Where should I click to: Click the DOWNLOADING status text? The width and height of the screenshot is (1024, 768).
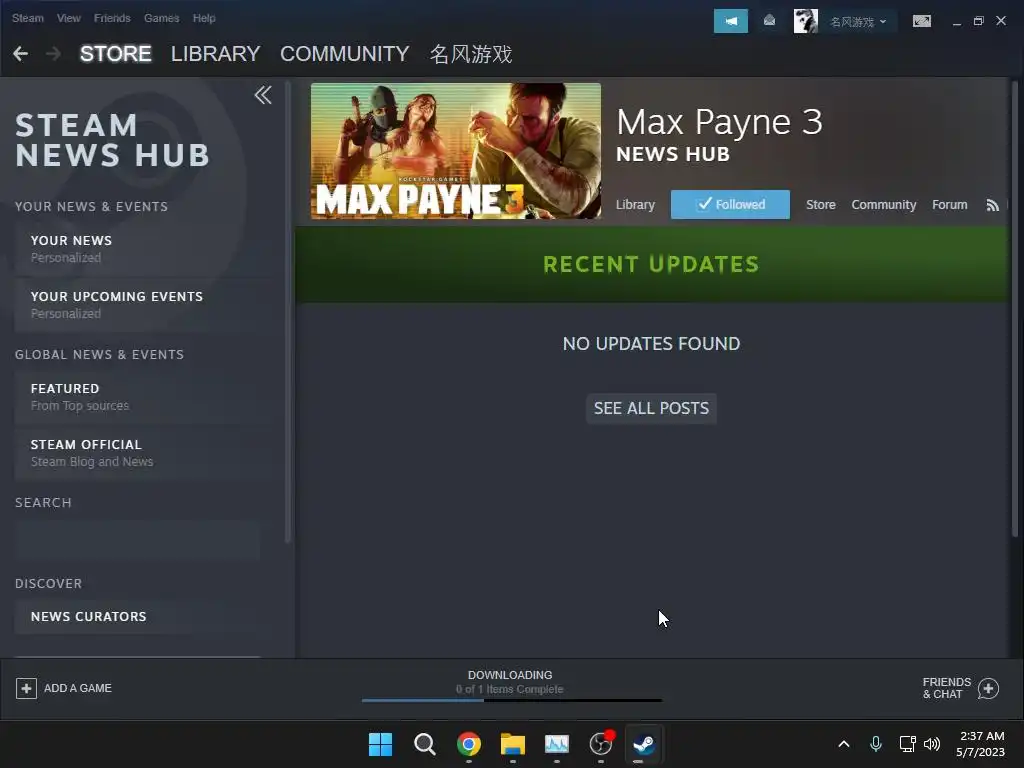510,675
